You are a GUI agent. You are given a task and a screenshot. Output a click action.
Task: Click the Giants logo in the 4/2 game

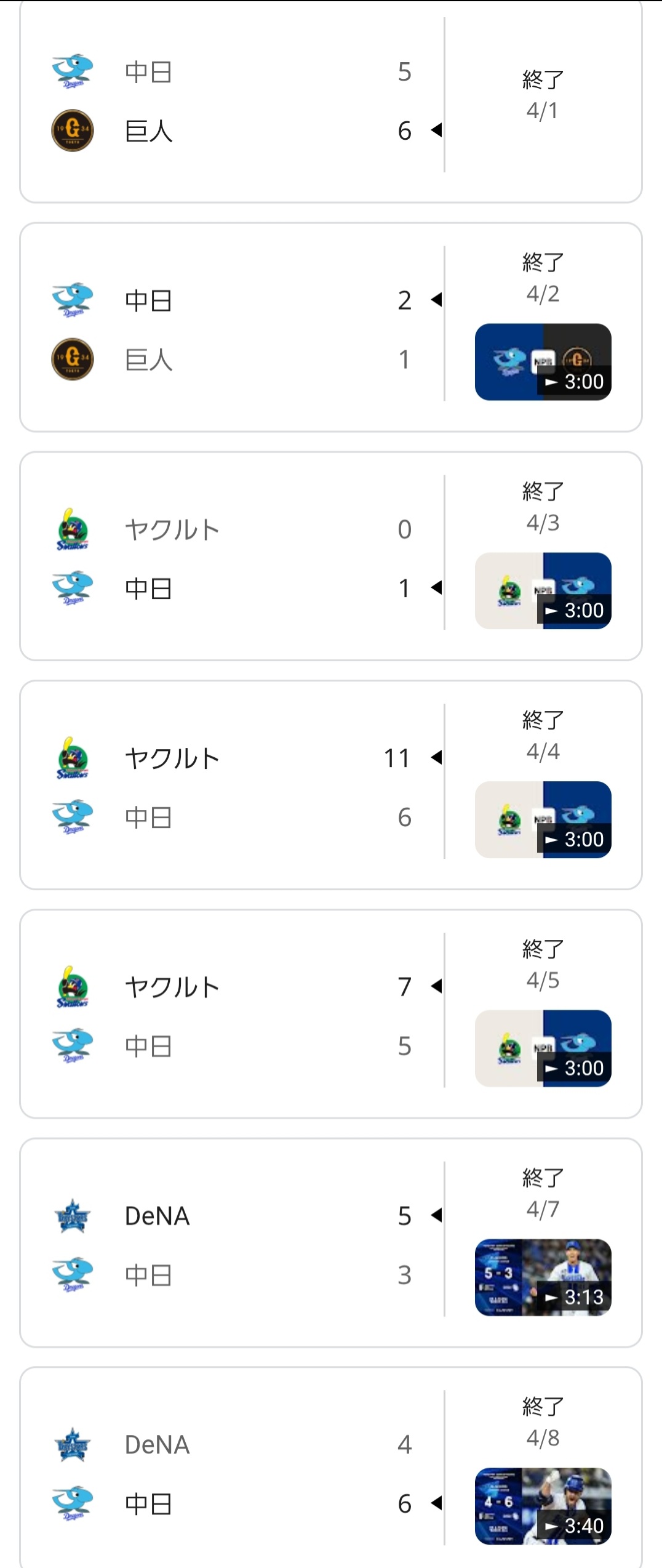pyautogui.click(x=73, y=360)
